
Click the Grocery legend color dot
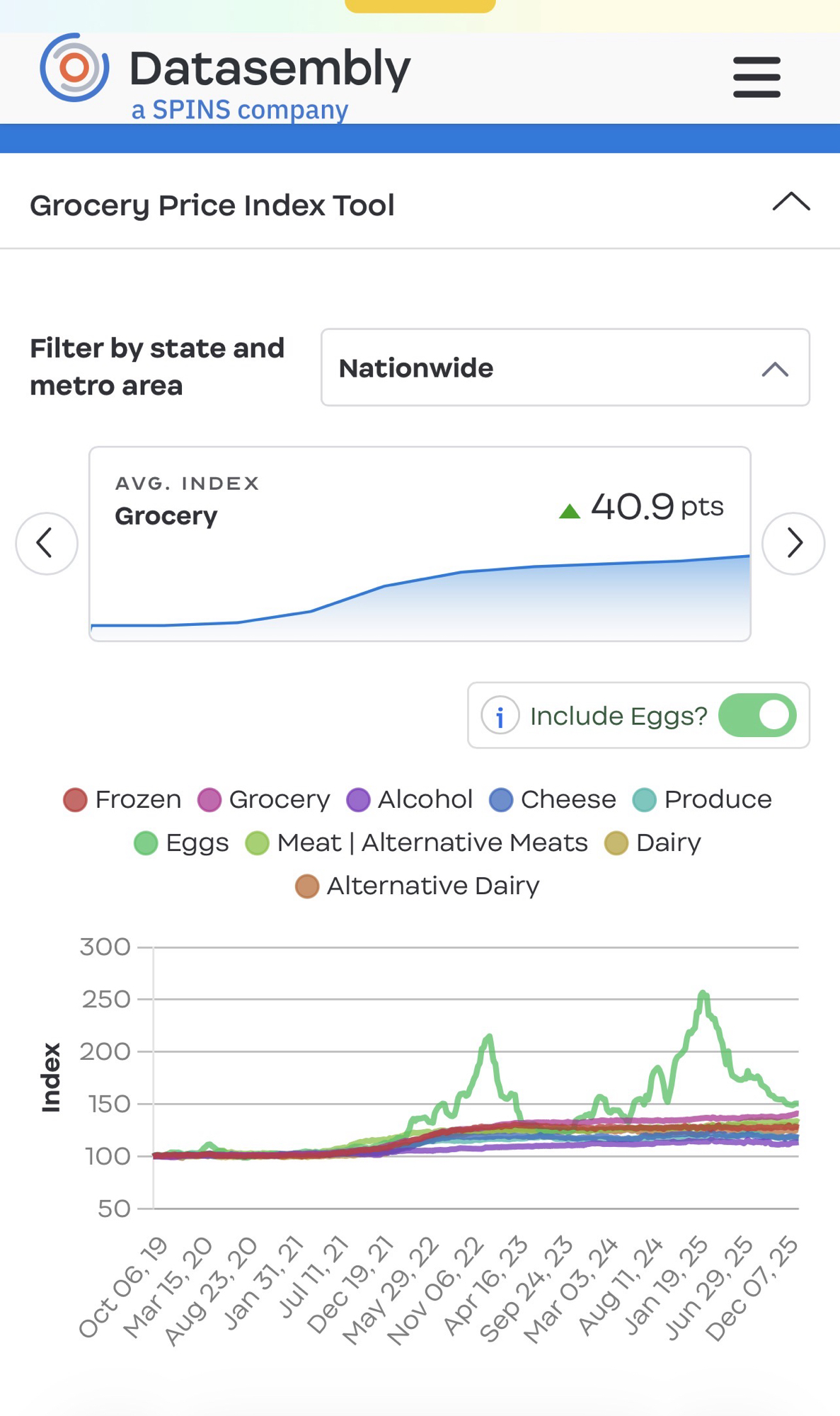click(209, 800)
